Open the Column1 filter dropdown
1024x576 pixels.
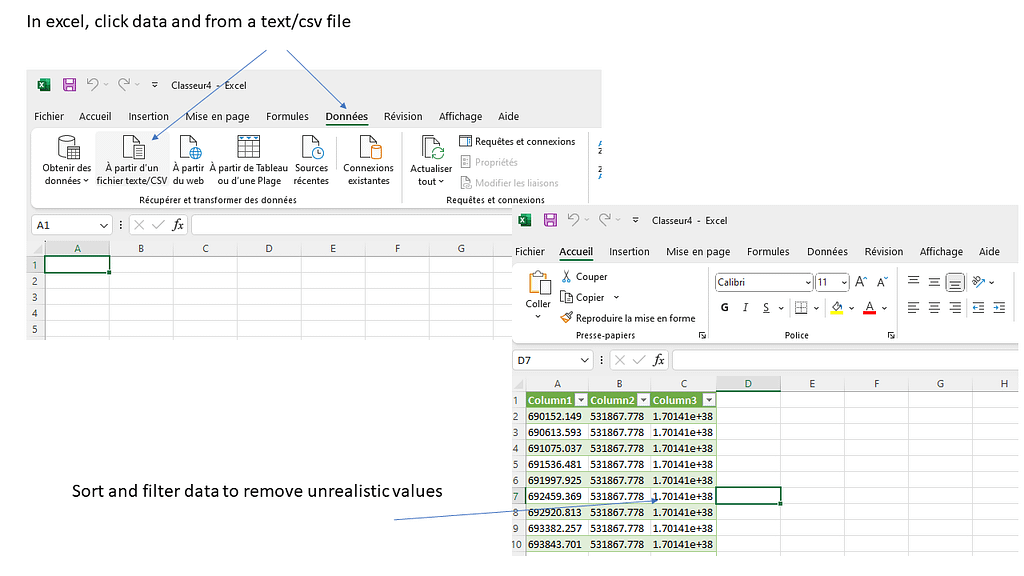click(x=580, y=400)
